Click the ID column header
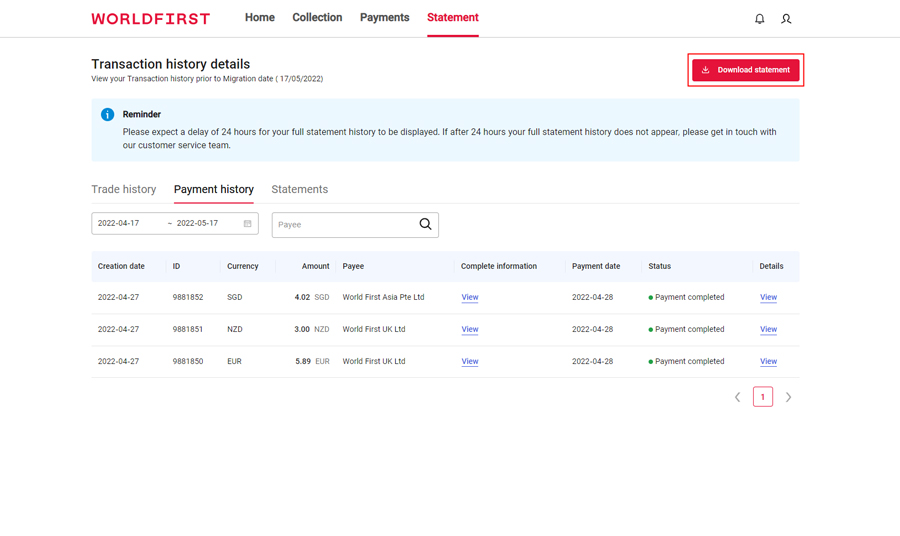Screen dimensions: 900x536 [176, 266]
